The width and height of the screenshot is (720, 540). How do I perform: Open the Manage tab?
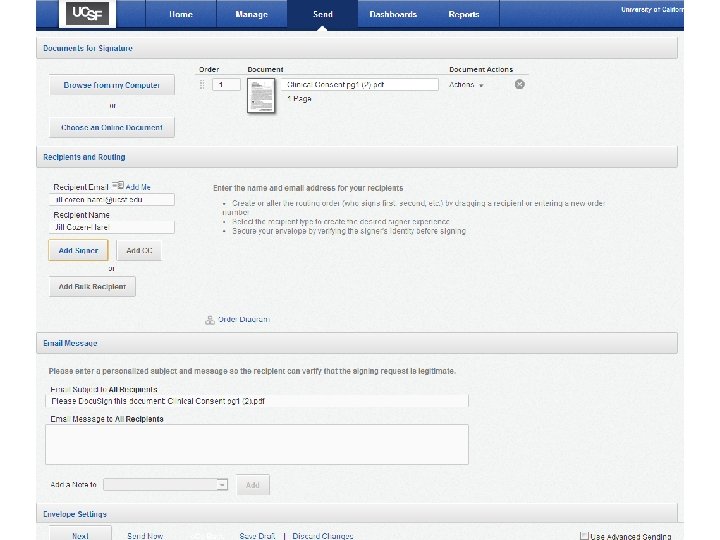[251, 14]
